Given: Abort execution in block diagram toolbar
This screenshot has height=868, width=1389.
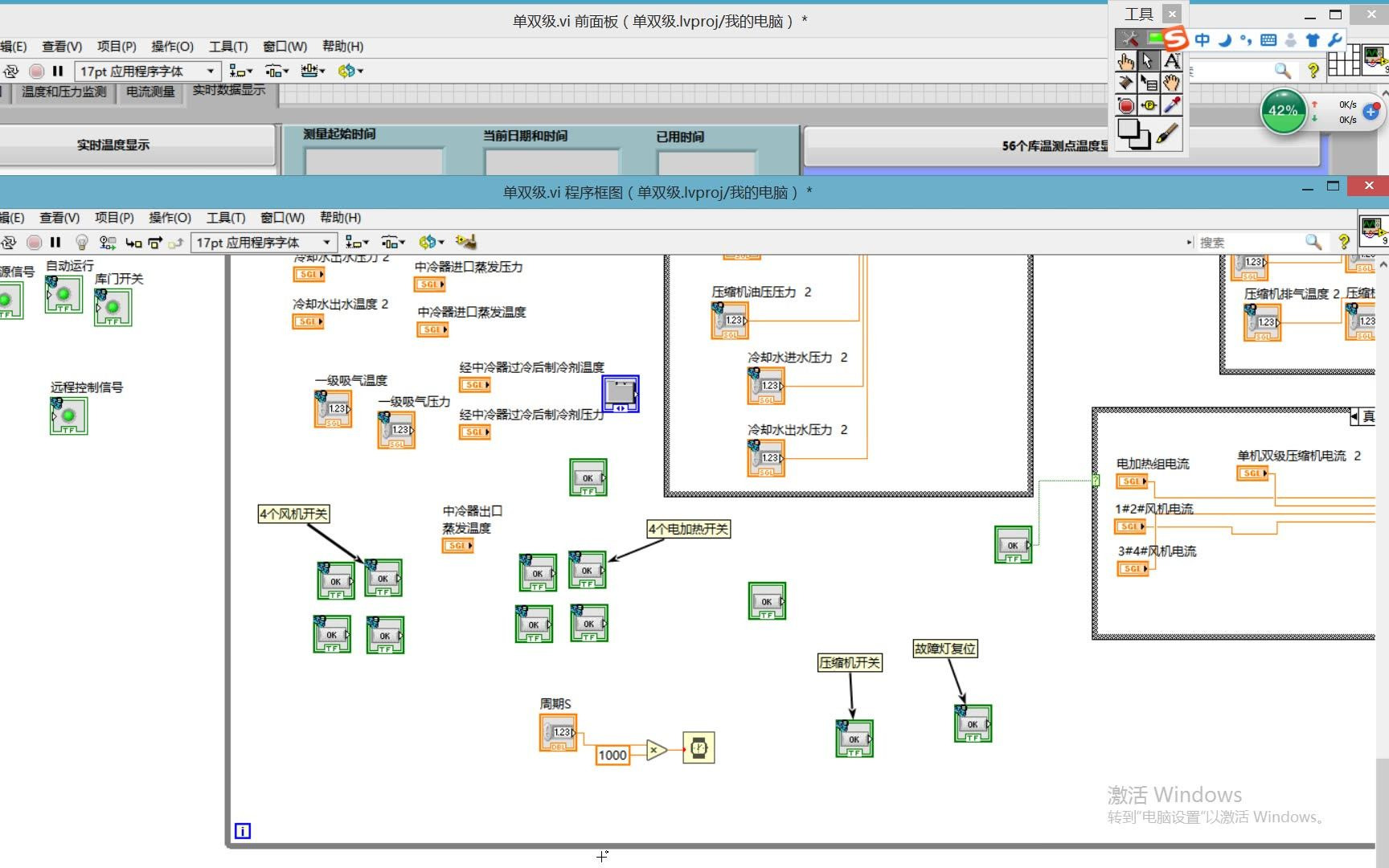Looking at the screenshot, I should [x=34, y=242].
